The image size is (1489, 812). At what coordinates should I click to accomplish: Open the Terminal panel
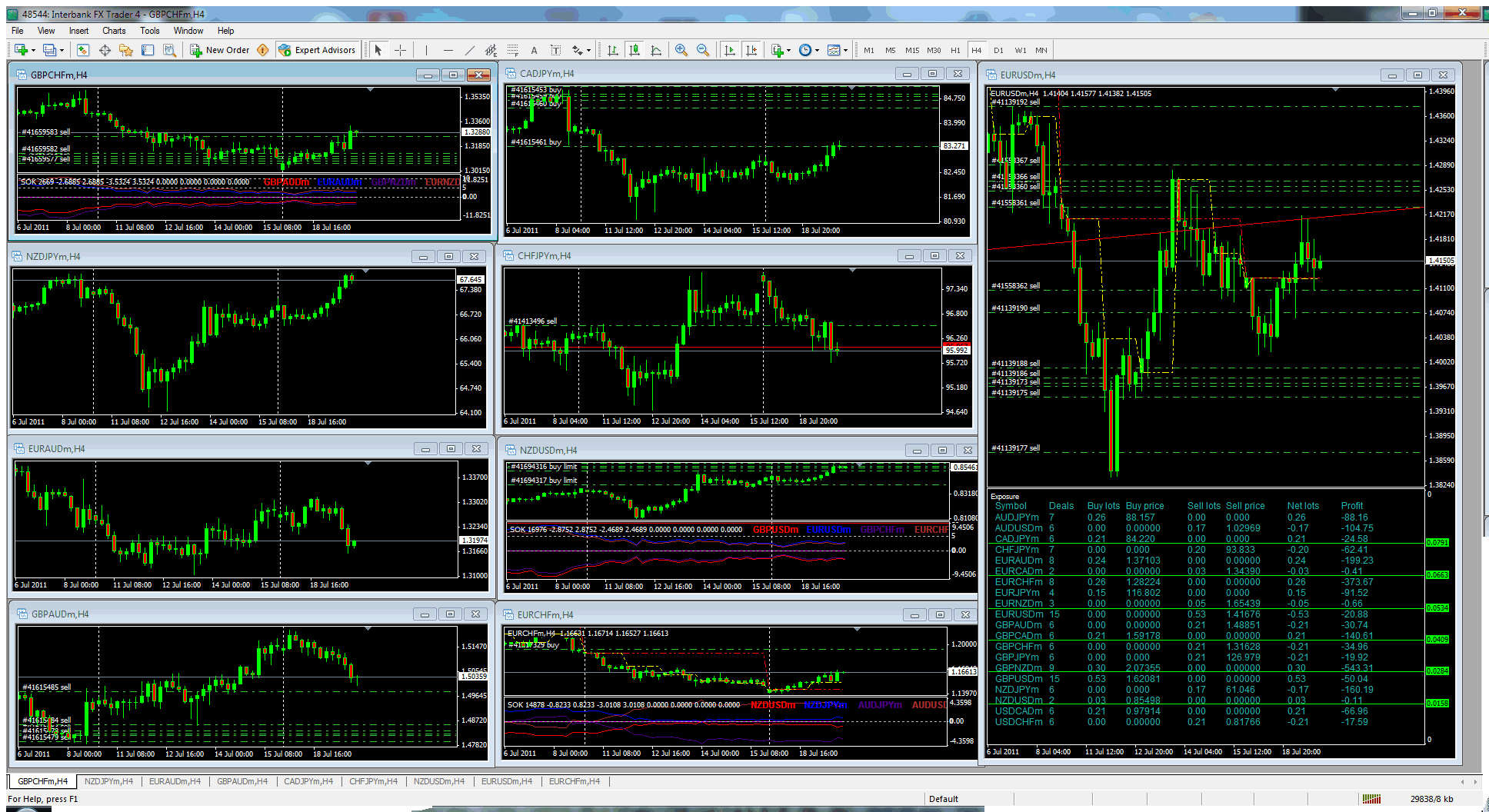click(148, 50)
